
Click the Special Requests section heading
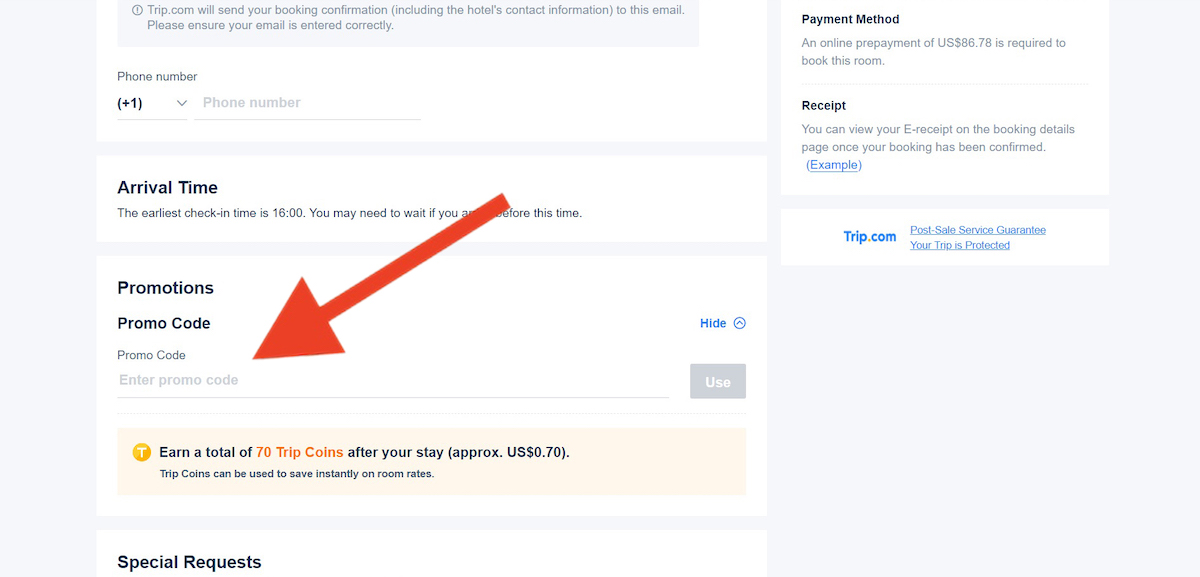(x=189, y=562)
